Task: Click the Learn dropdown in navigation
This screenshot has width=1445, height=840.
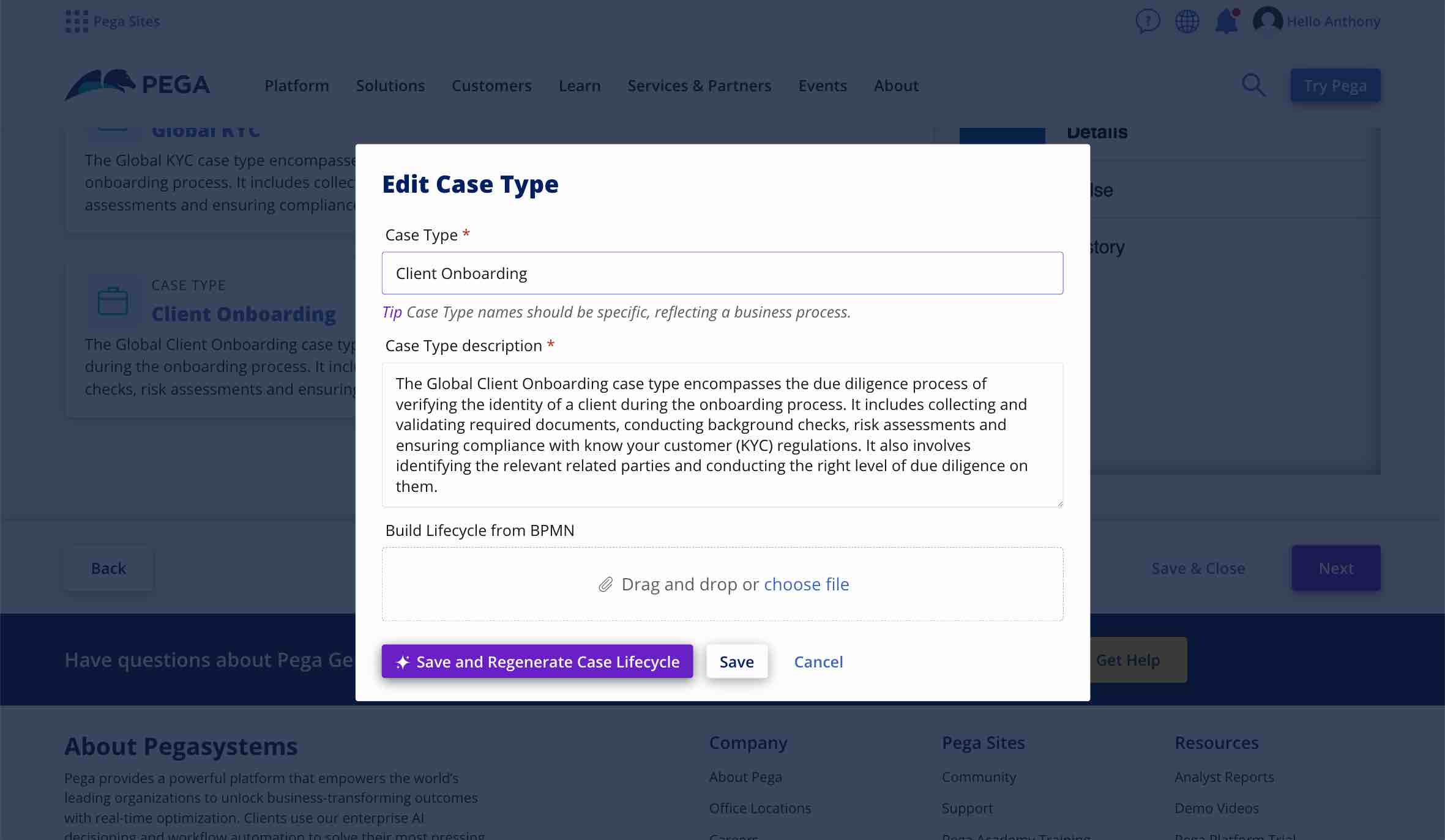Action: [580, 84]
